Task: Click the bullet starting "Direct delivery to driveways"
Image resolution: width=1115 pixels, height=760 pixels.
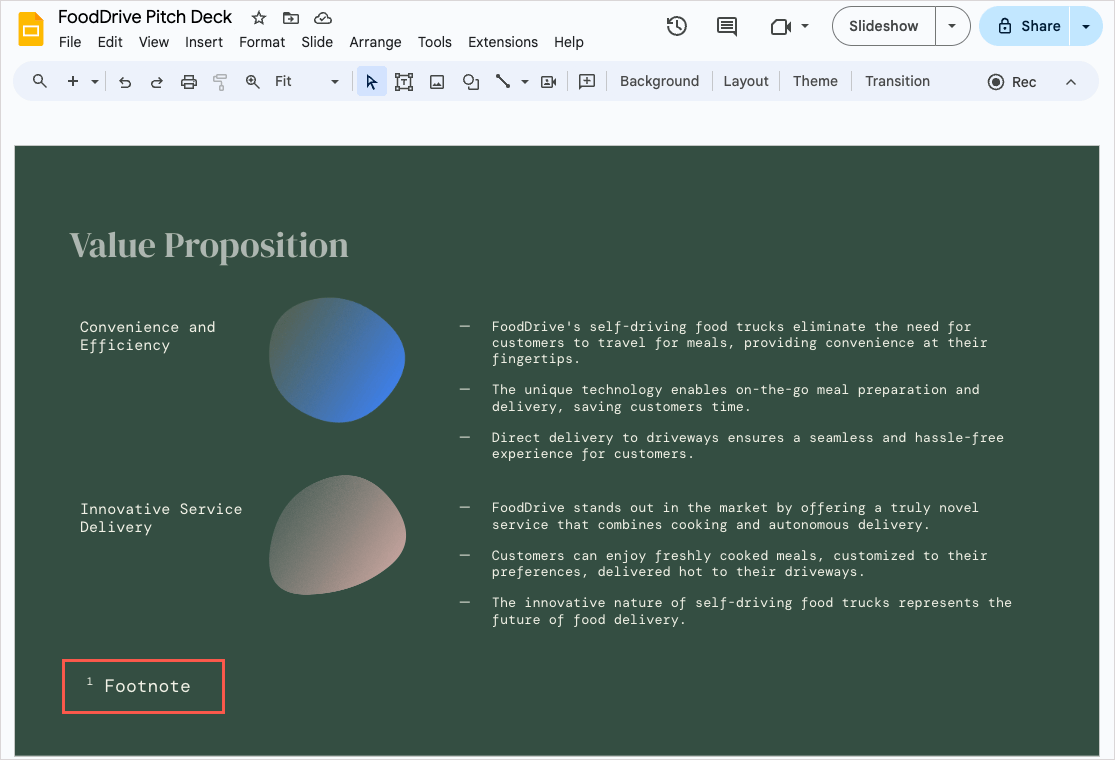Action: click(747, 446)
